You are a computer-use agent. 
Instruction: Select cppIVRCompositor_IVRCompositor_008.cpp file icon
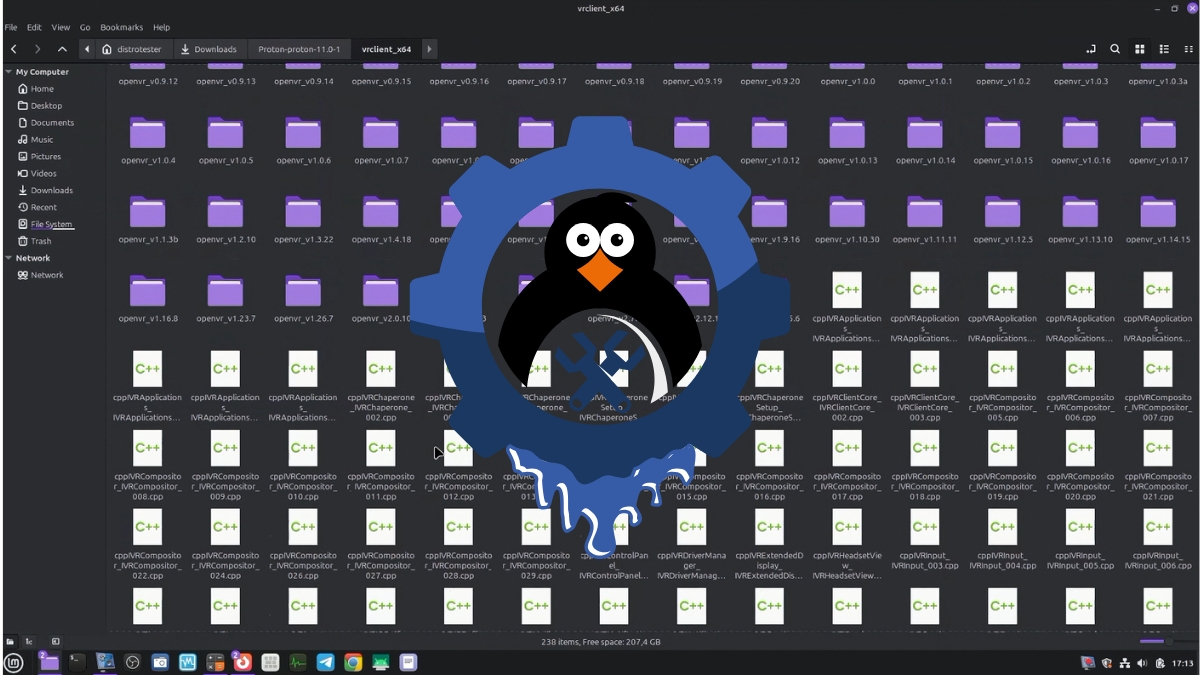click(x=147, y=448)
